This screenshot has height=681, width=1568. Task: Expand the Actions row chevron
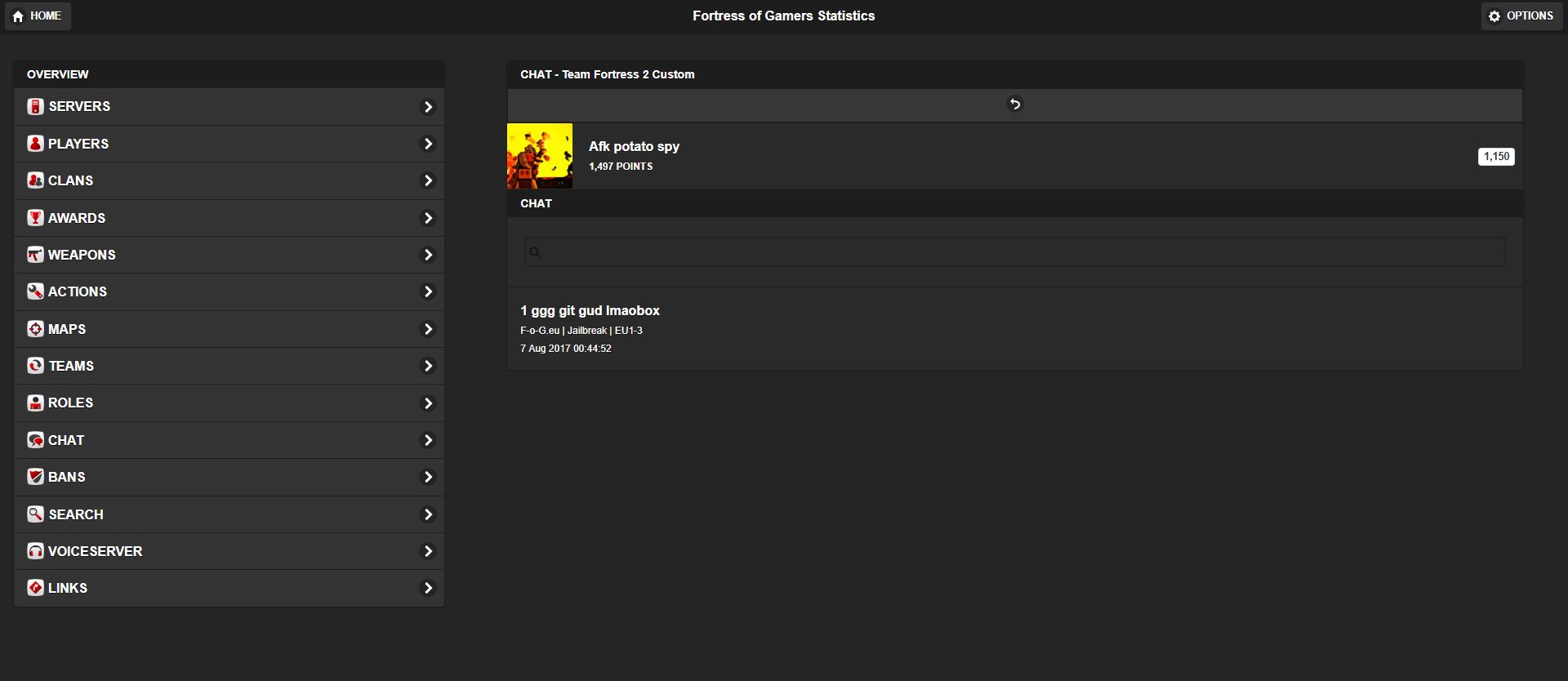click(x=427, y=292)
